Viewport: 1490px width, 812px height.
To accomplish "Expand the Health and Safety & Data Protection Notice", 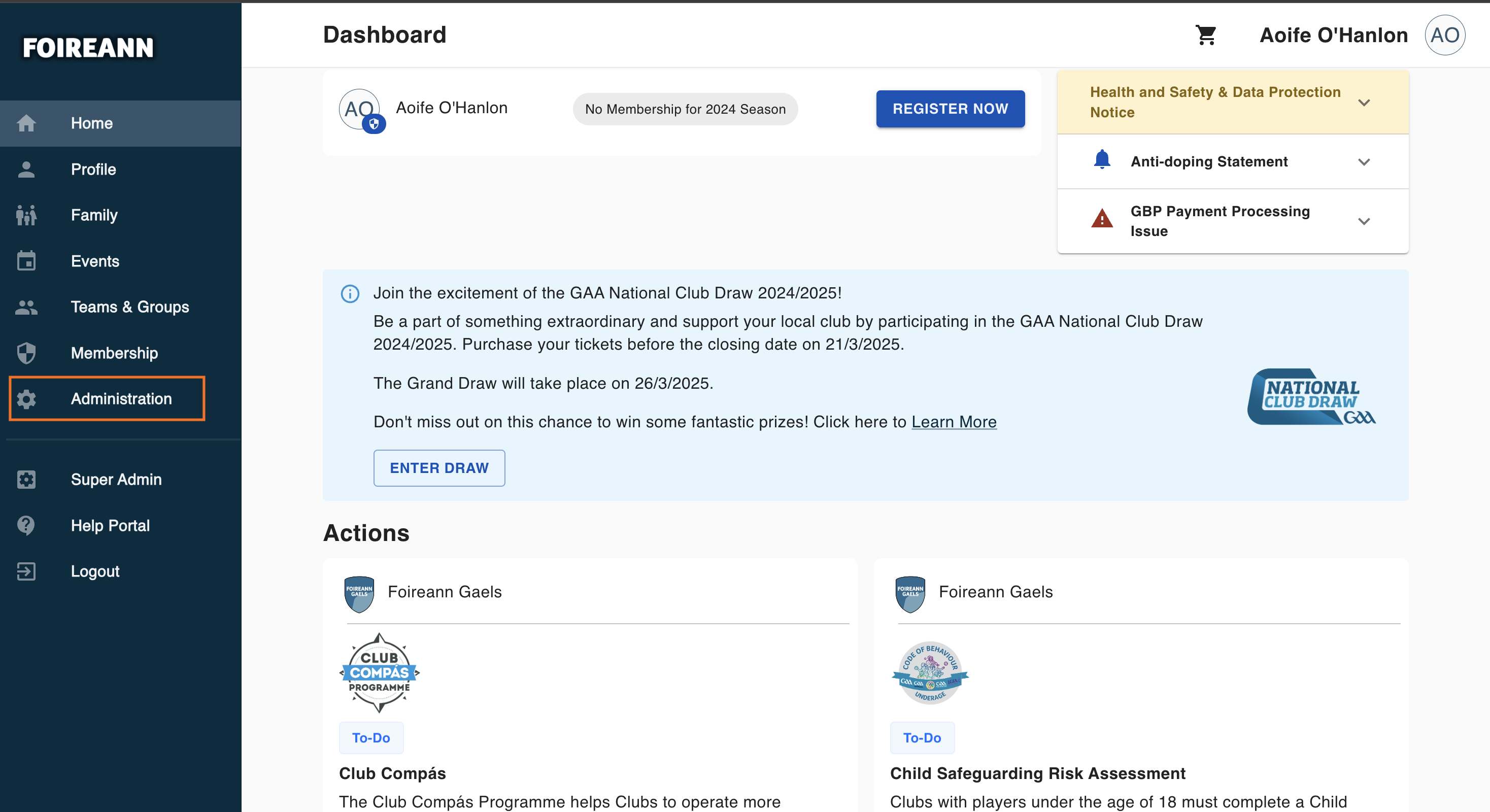I will [x=1233, y=103].
